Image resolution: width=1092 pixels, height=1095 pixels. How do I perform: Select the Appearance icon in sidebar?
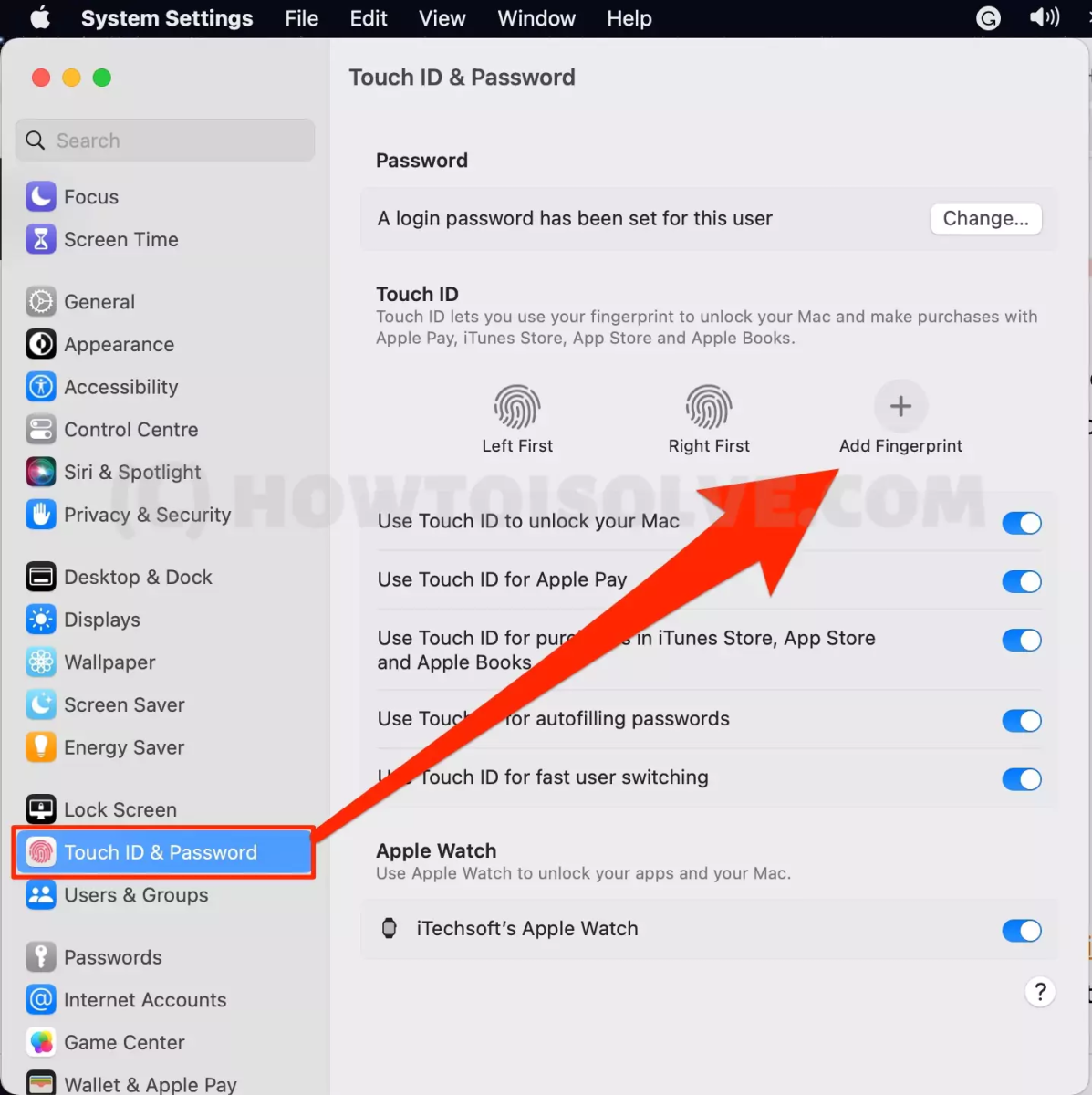pyautogui.click(x=41, y=344)
